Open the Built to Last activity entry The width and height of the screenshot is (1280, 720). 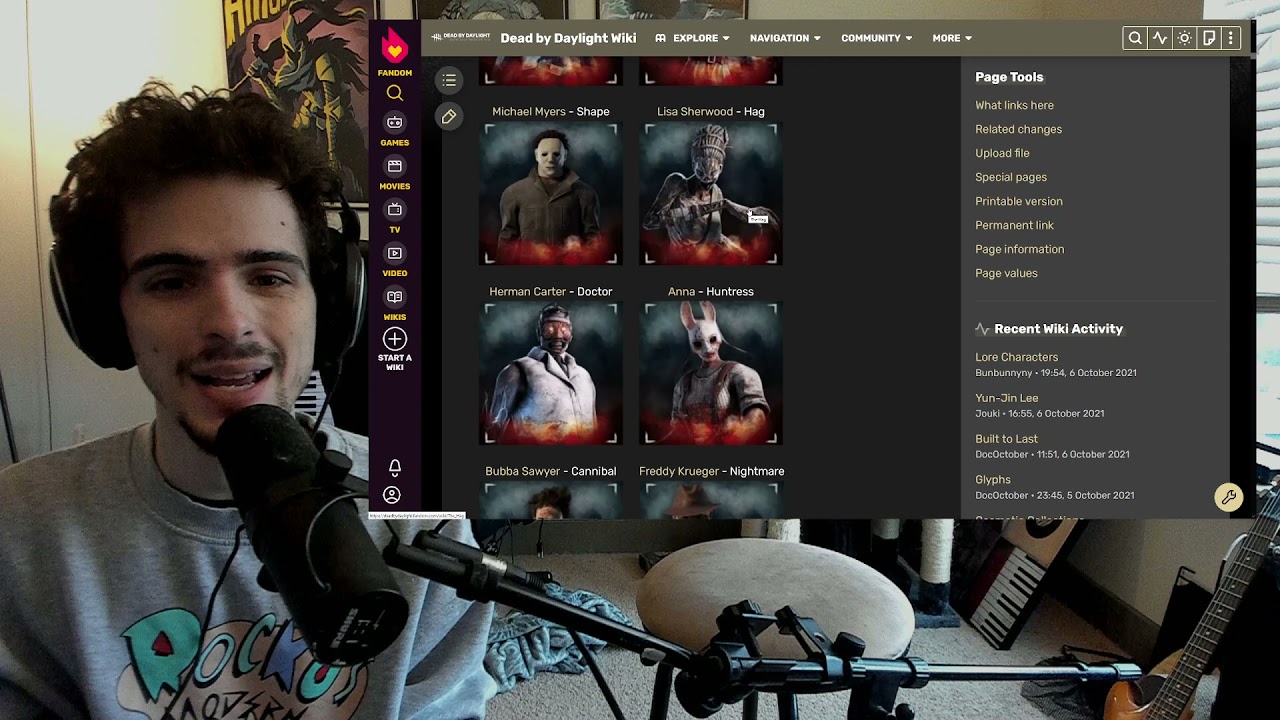[1006, 439]
